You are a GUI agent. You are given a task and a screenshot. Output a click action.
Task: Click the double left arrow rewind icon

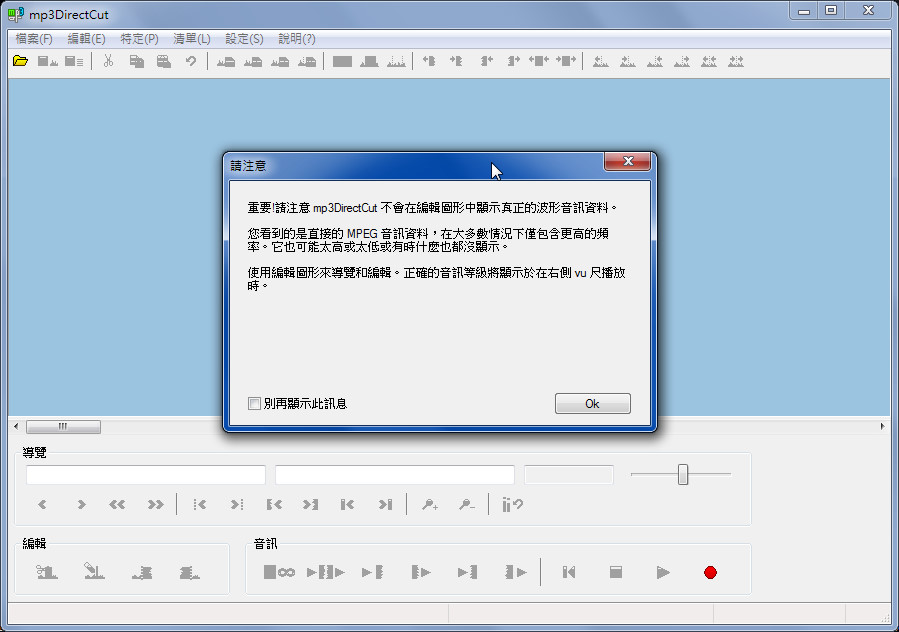pyautogui.click(x=117, y=505)
